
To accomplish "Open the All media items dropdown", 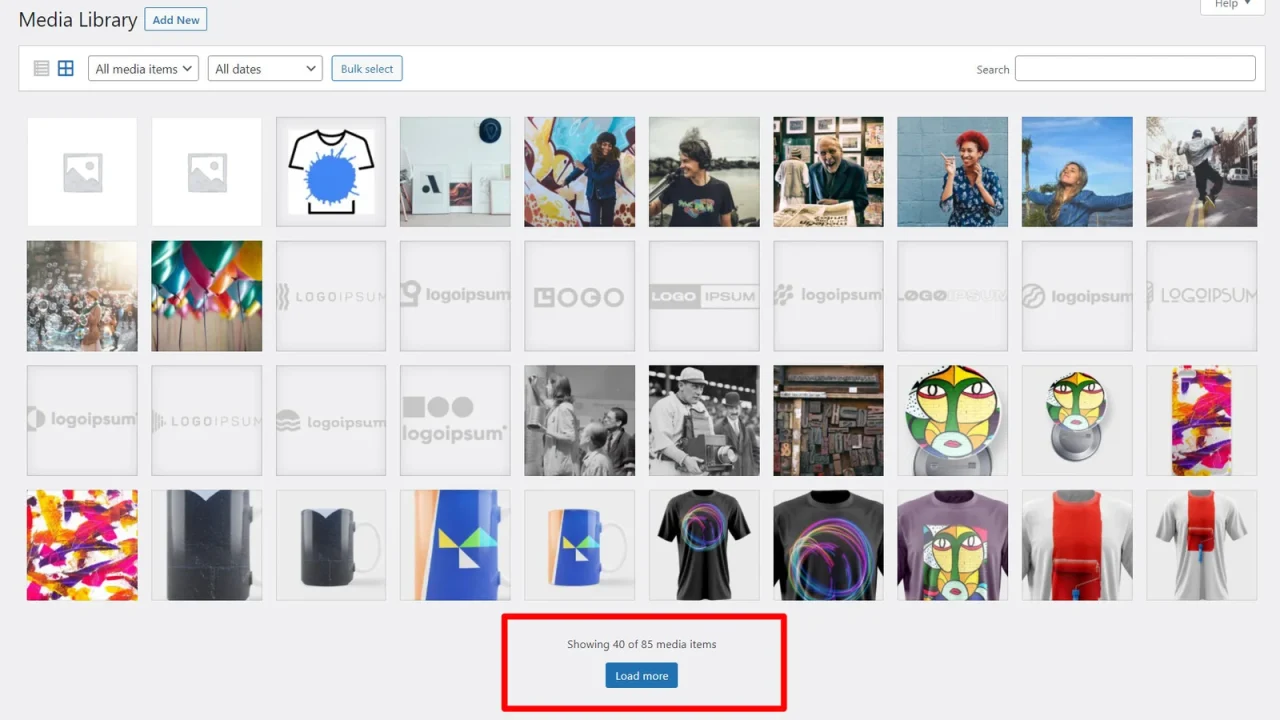I will 142,68.
